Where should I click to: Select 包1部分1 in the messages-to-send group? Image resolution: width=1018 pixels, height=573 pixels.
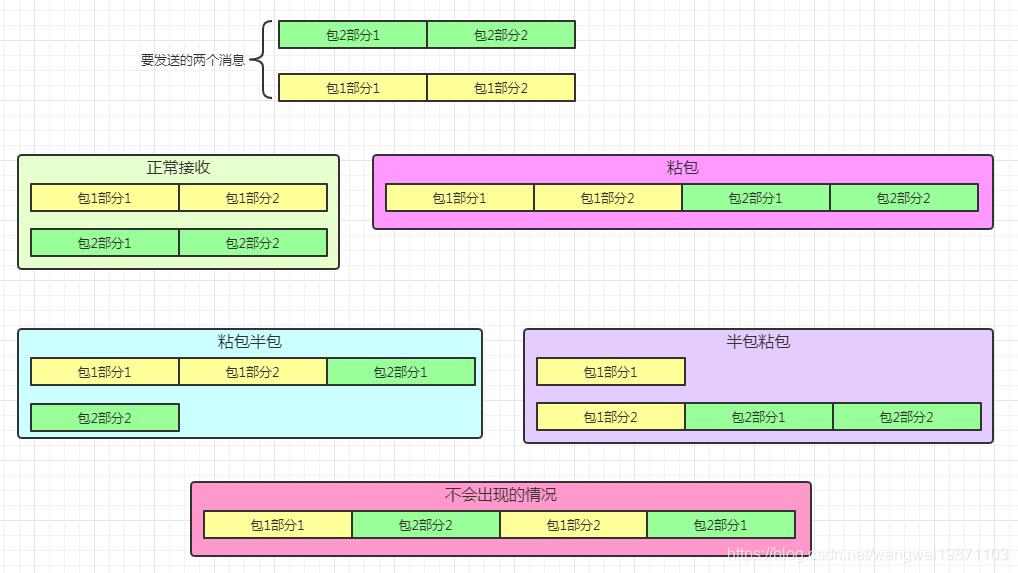[x=353, y=88]
